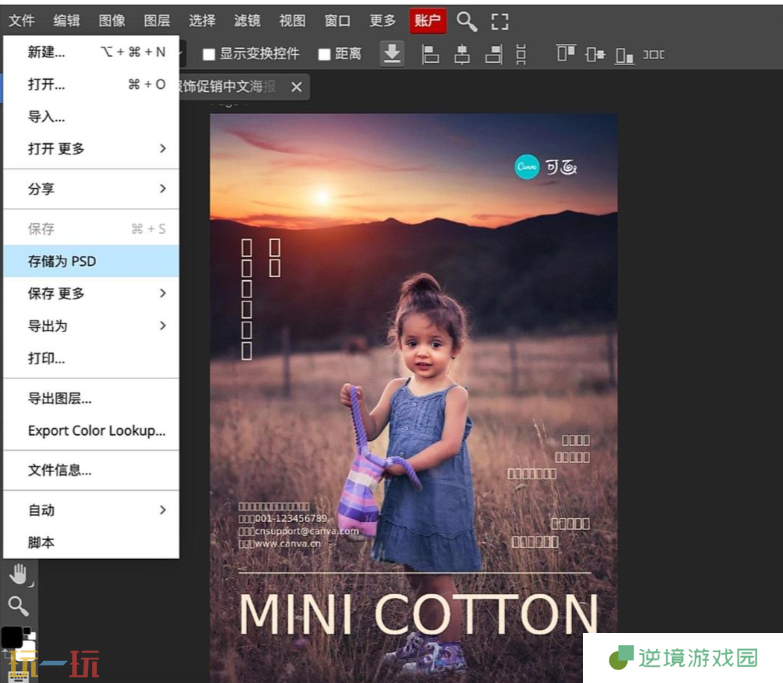Screen dimensions: 783x683
Task: Choose 存储为 PSD menu entry
Action: point(91,261)
